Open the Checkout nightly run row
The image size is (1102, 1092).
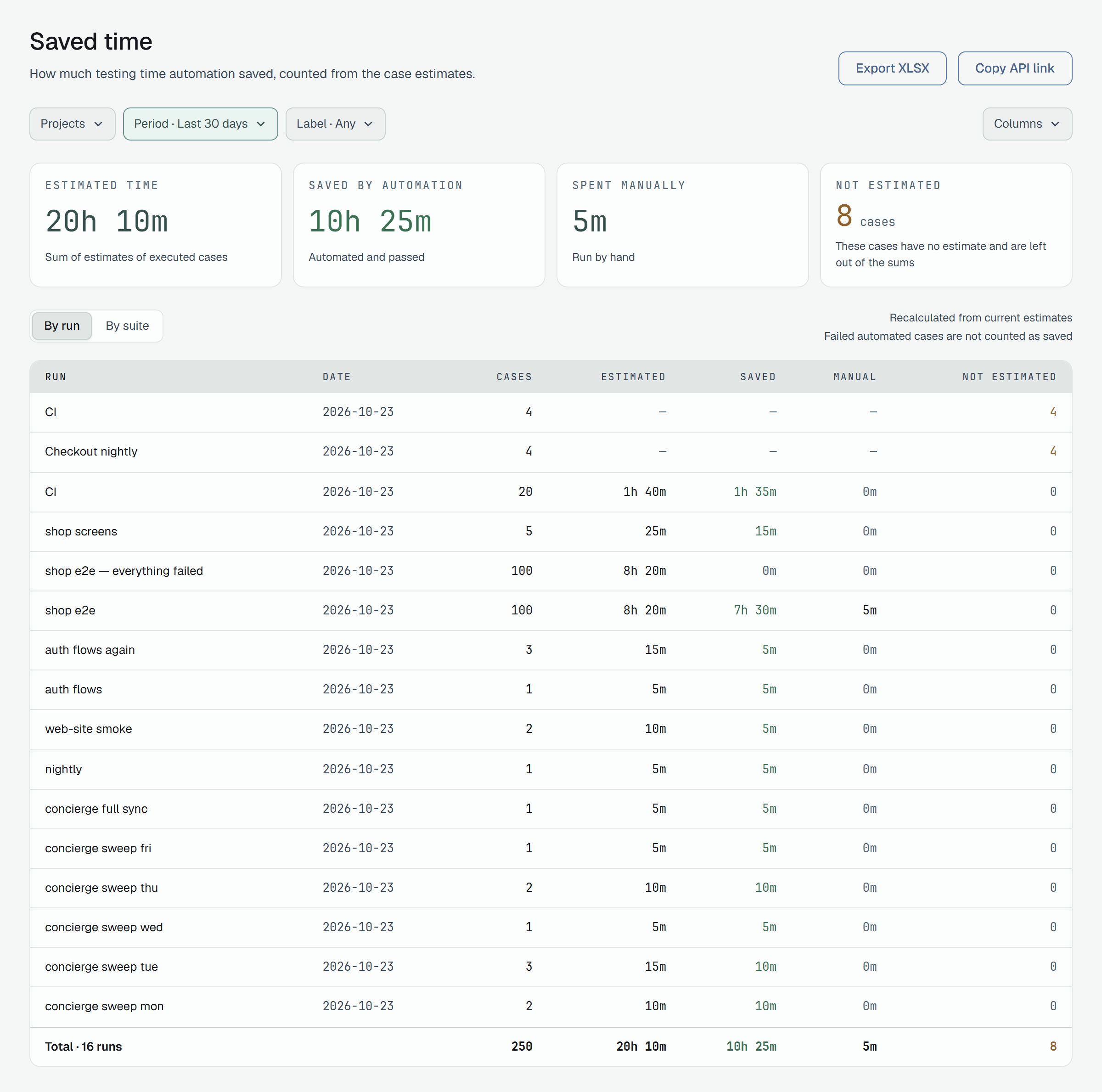pos(551,452)
